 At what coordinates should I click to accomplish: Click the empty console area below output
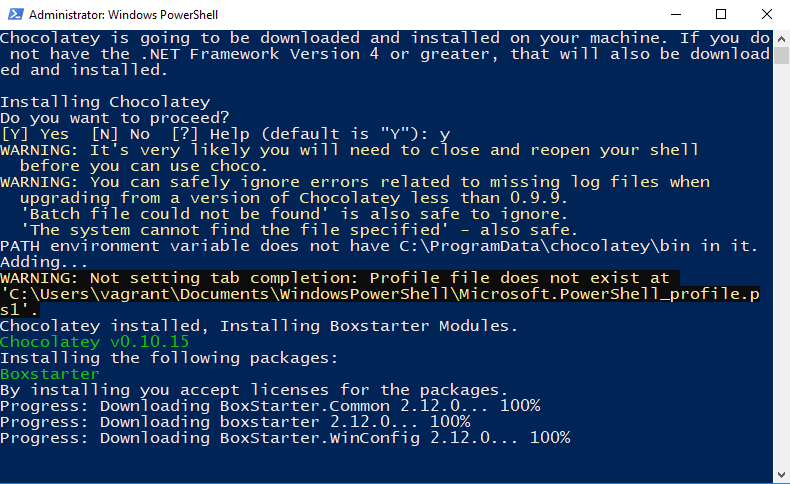point(386,463)
